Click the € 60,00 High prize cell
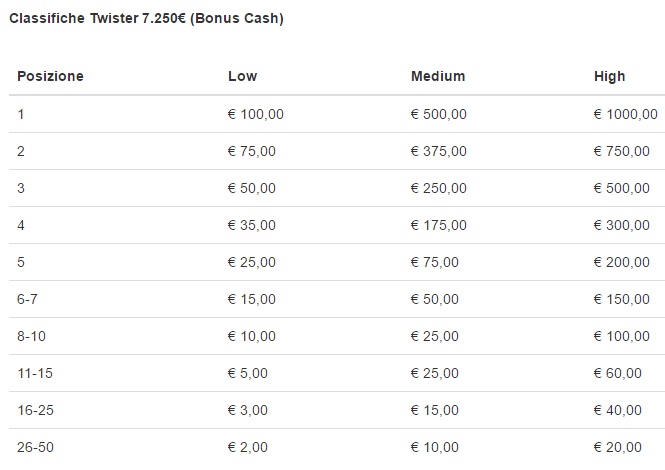This screenshot has height=470, width=665. (x=618, y=373)
